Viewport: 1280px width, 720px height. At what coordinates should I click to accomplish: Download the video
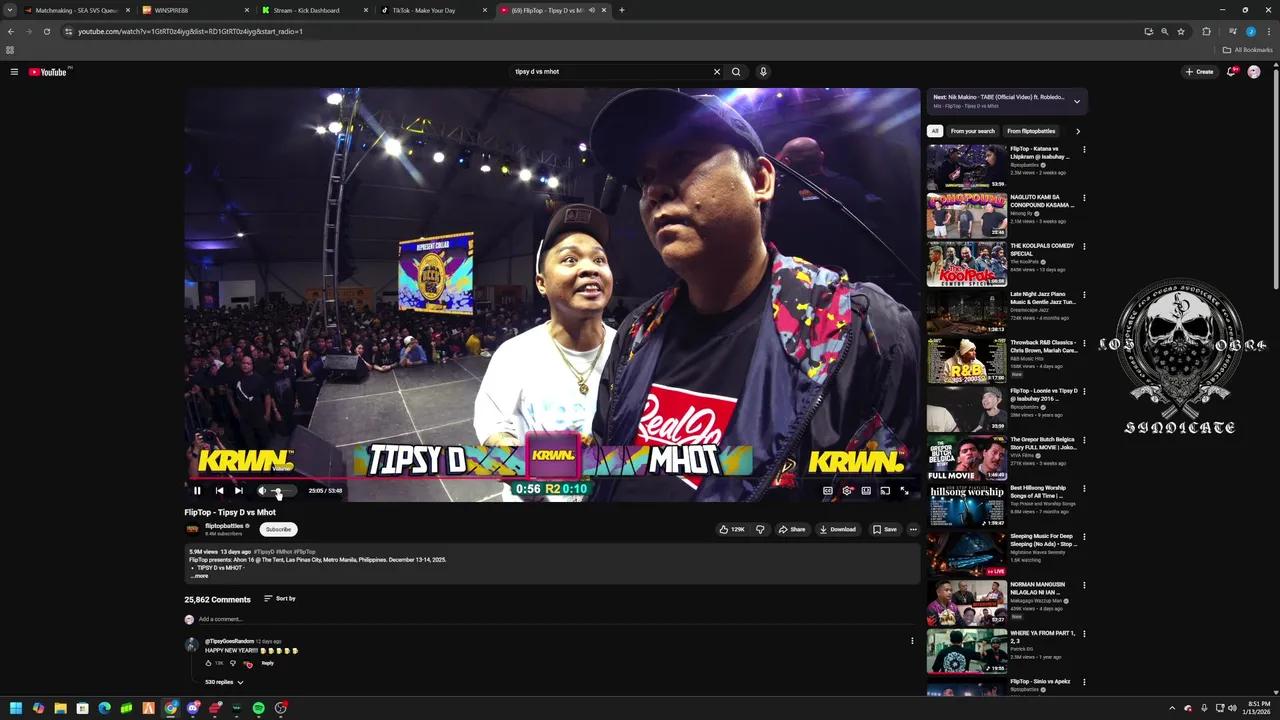click(838, 529)
